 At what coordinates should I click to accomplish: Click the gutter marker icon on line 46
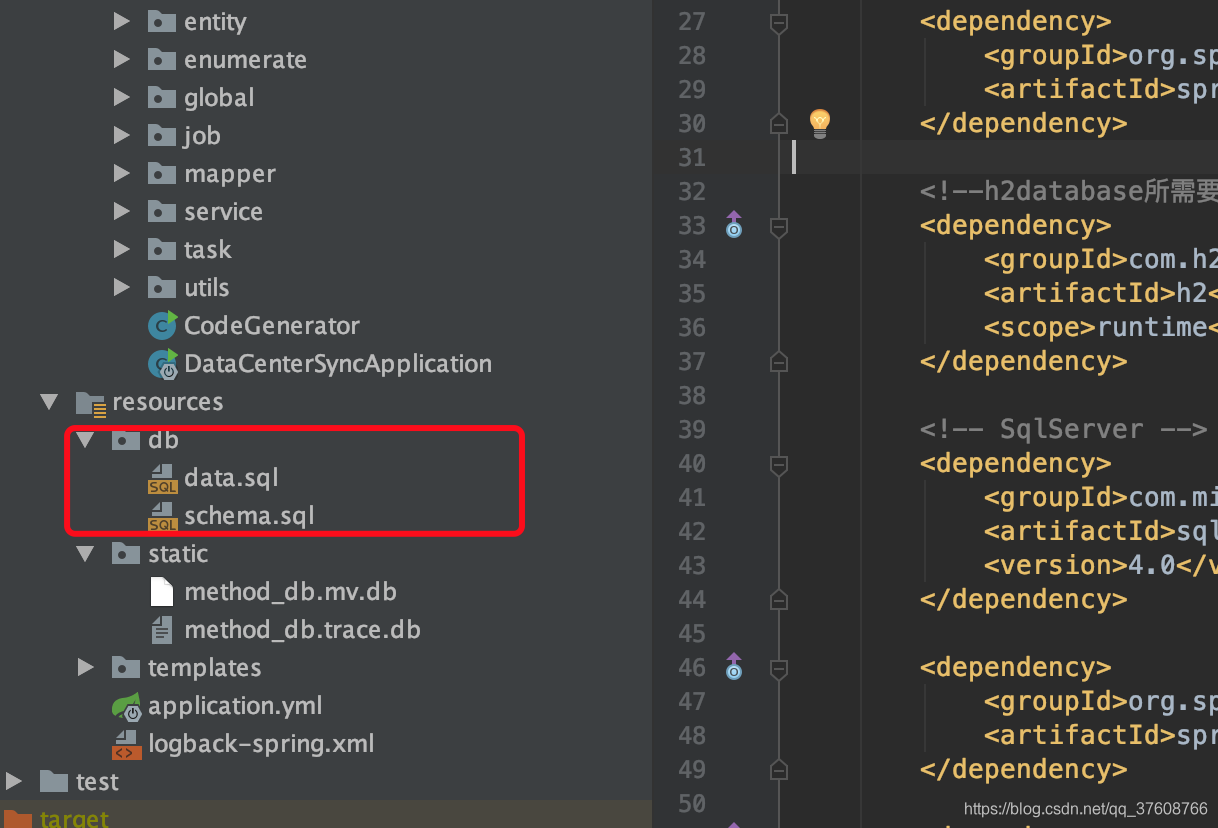(734, 666)
